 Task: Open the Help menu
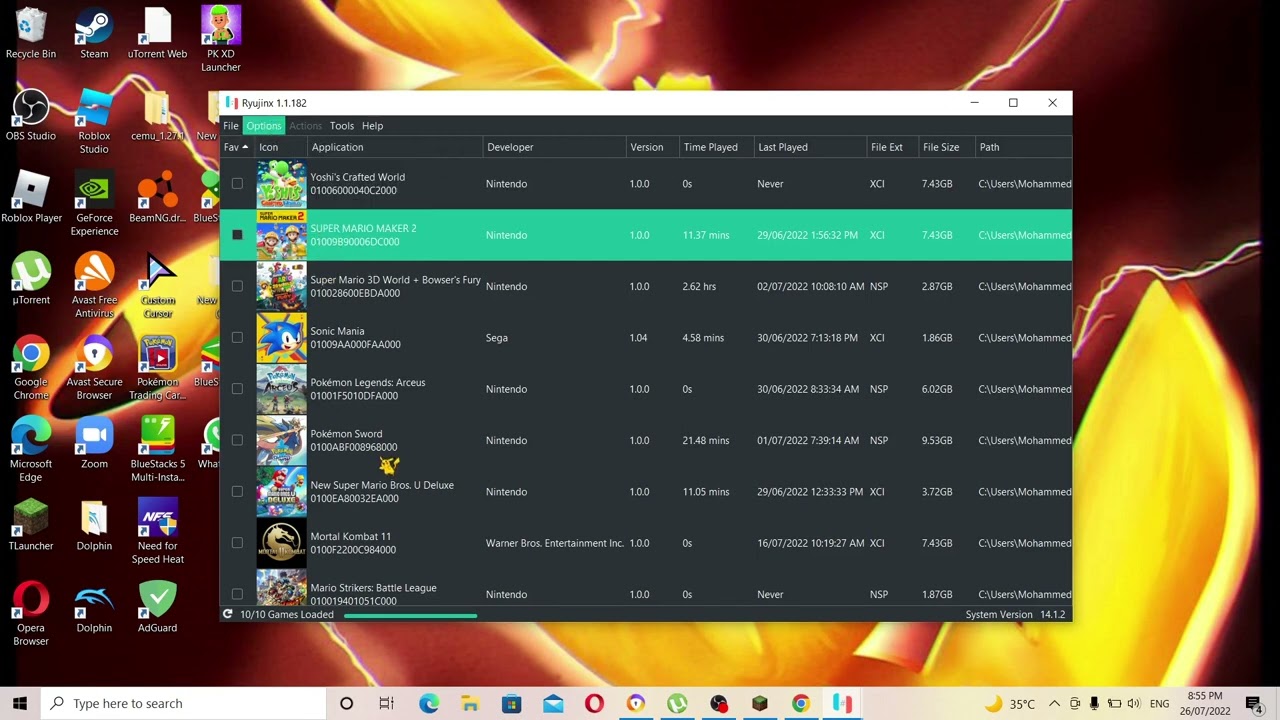click(x=373, y=126)
